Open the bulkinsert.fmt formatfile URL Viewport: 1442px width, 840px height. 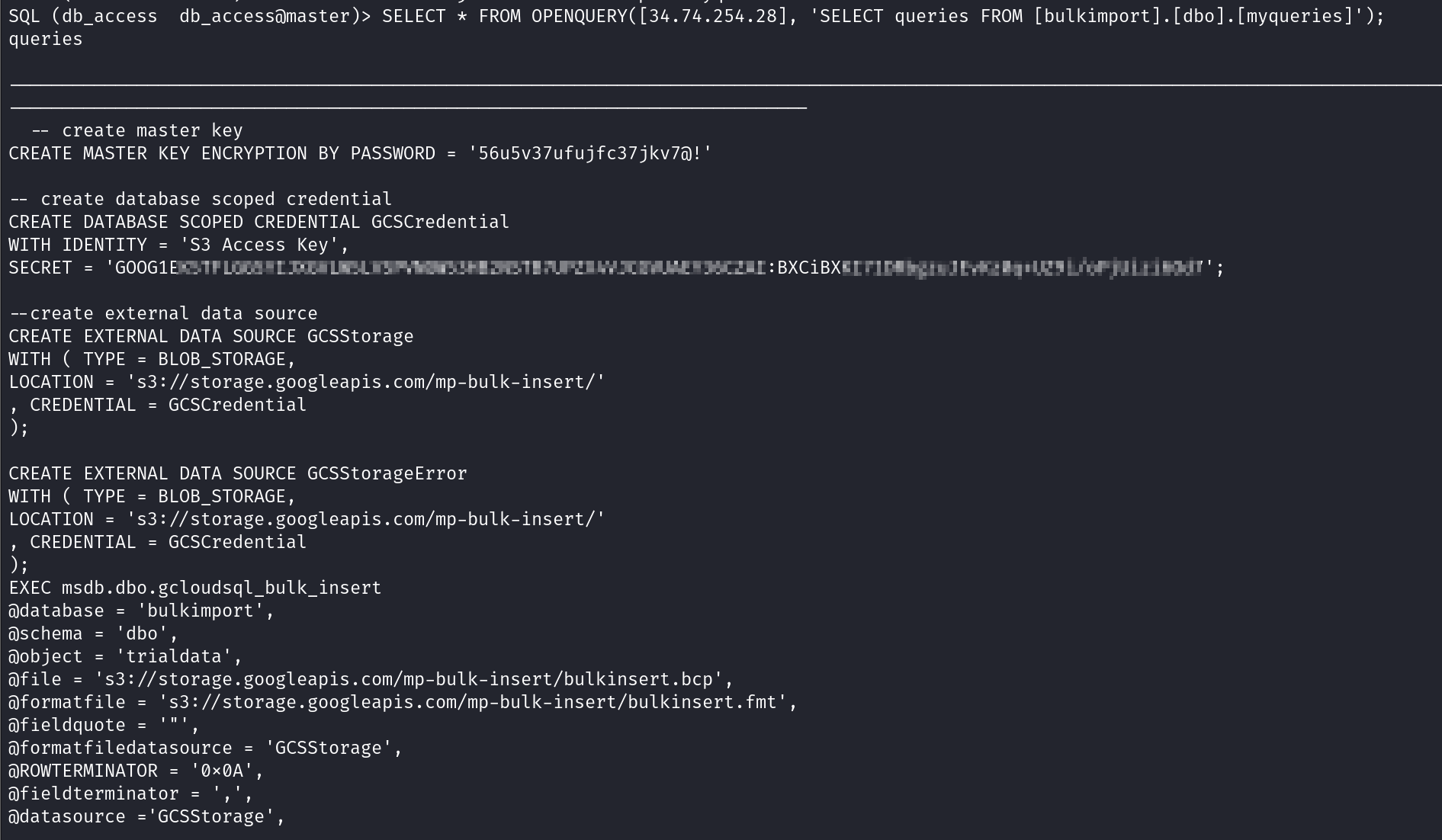tap(477, 702)
